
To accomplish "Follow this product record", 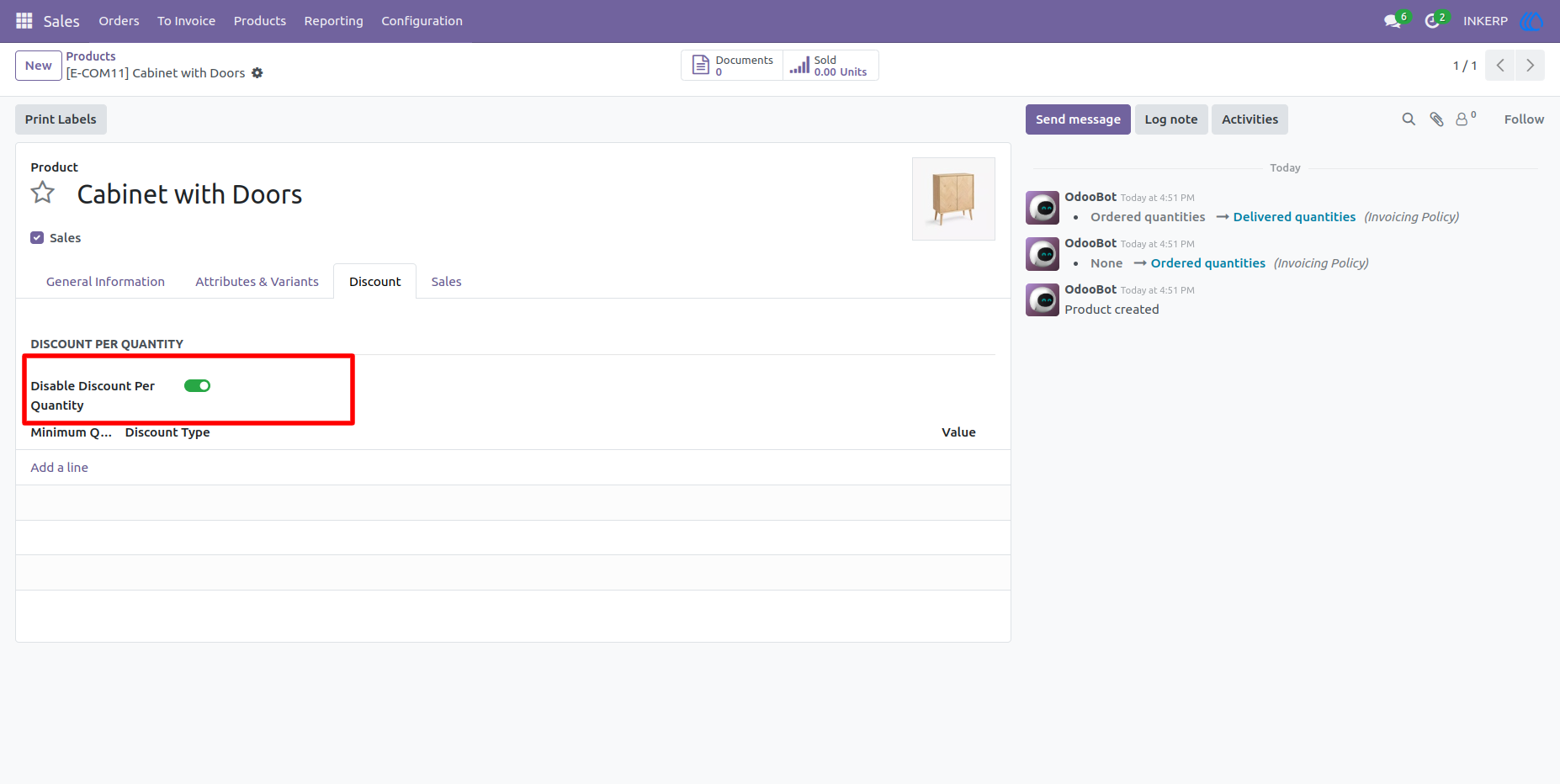I will (1524, 119).
